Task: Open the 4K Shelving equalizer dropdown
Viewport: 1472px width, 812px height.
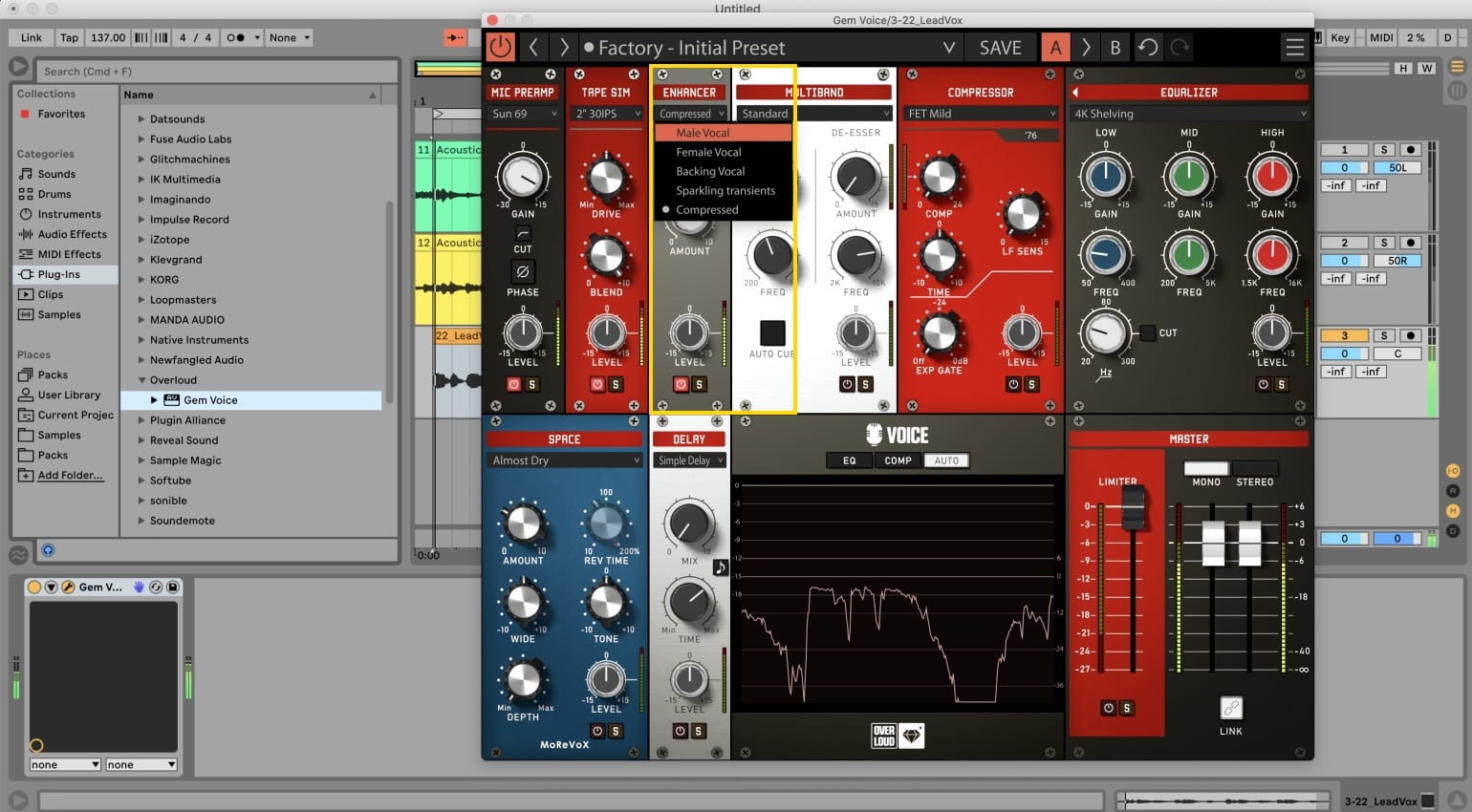Action: click(1188, 114)
